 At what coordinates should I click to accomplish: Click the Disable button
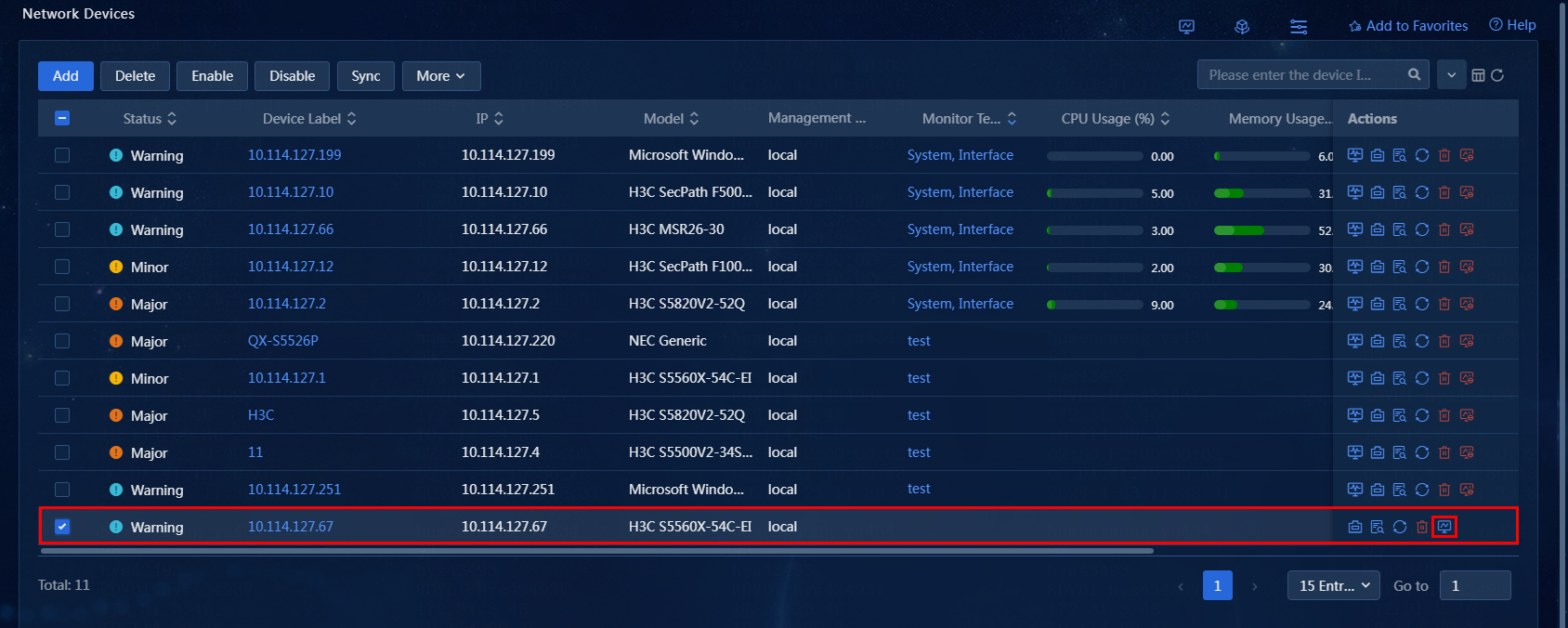point(292,76)
